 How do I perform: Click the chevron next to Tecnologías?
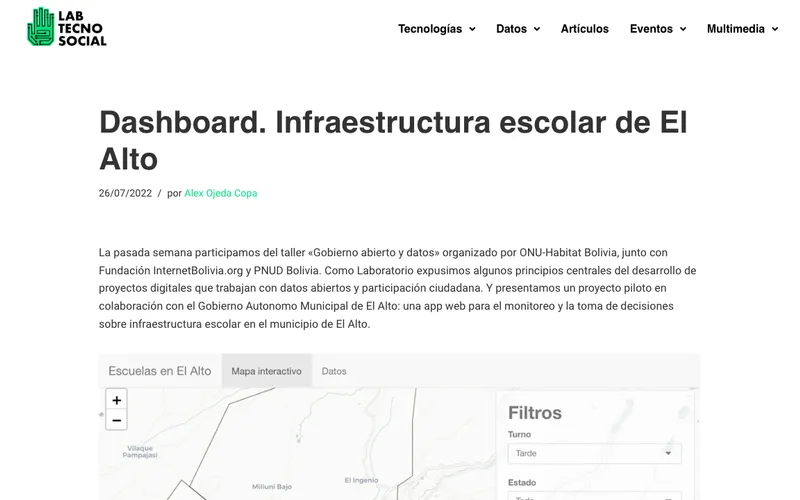[472, 30]
